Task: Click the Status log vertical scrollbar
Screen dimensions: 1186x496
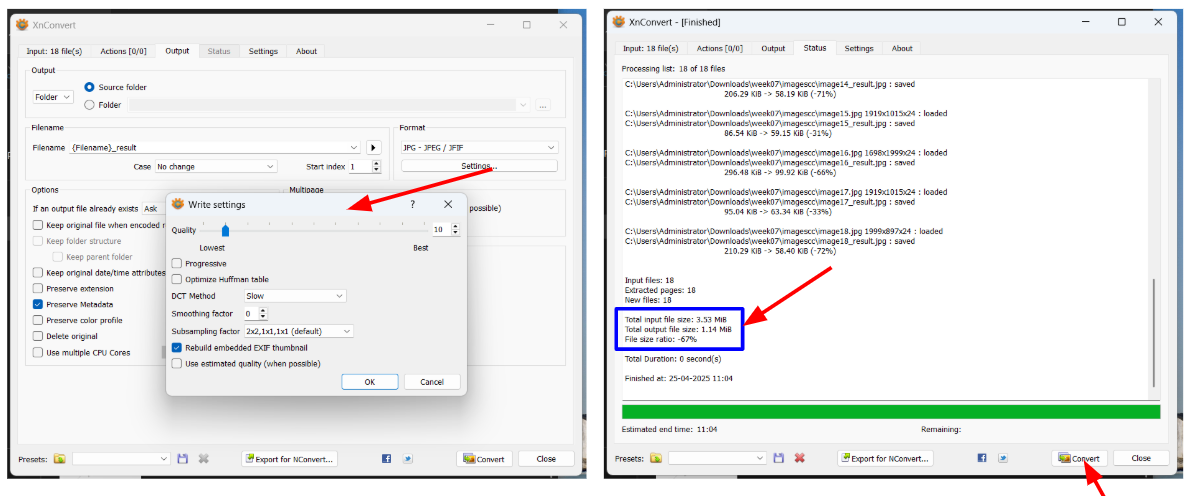Action: tap(1153, 333)
